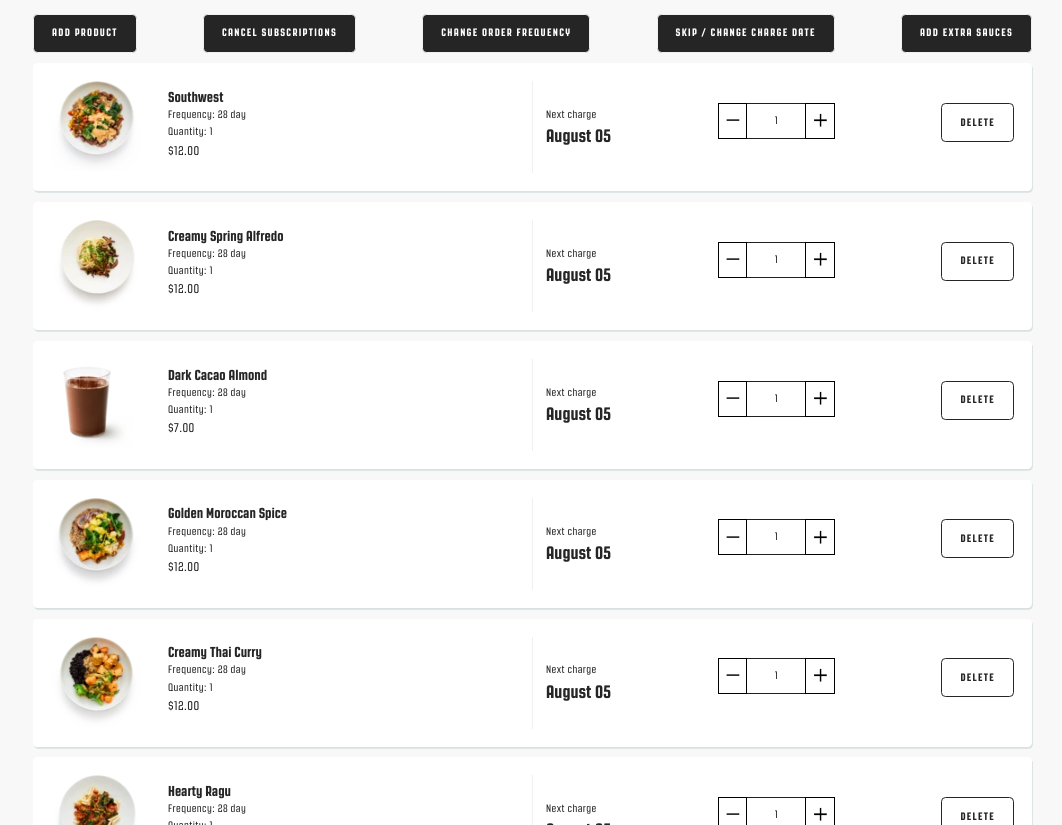Viewport: 1062px width, 825px height.
Task: Click Add Extra Sauces button
Action: [967, 33]
